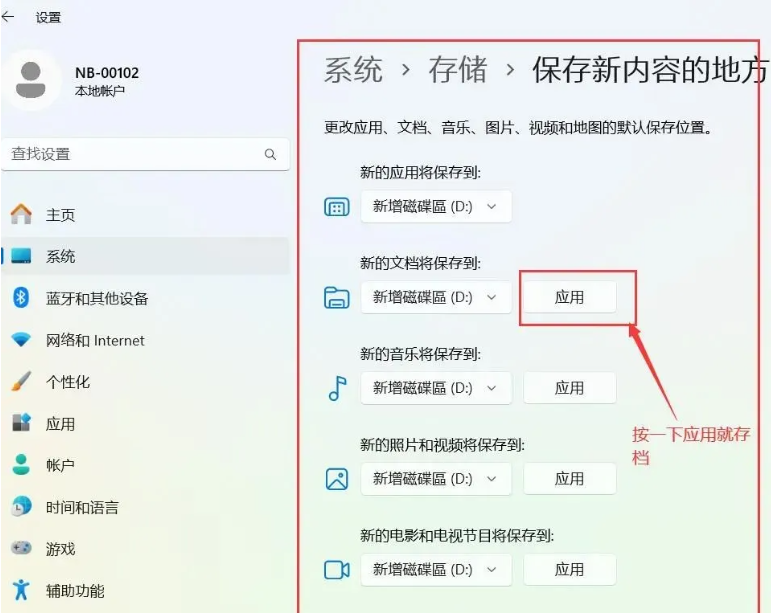The width and height of the screenshot is (771, 613).
Task: Open 个性化 settings
Action: click(x=146, y=382)
